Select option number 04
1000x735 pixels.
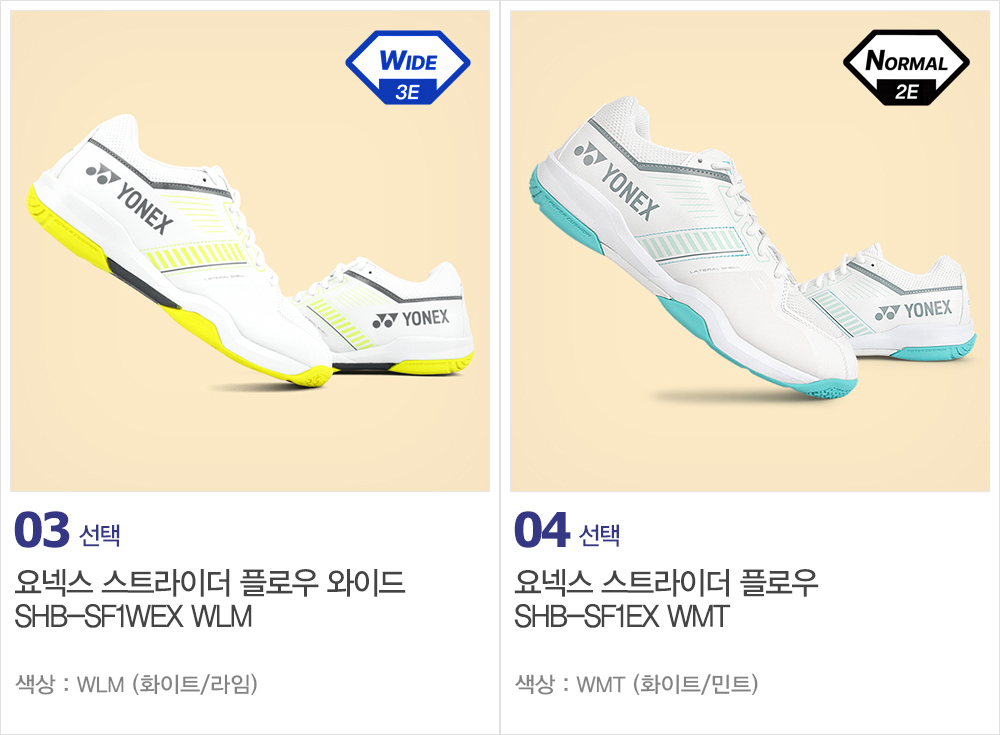tap(541, 530)
